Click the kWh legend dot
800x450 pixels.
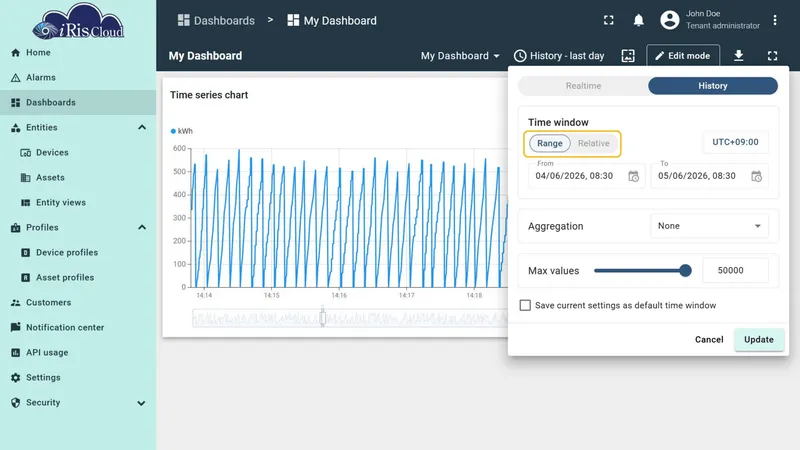[173, 131]
